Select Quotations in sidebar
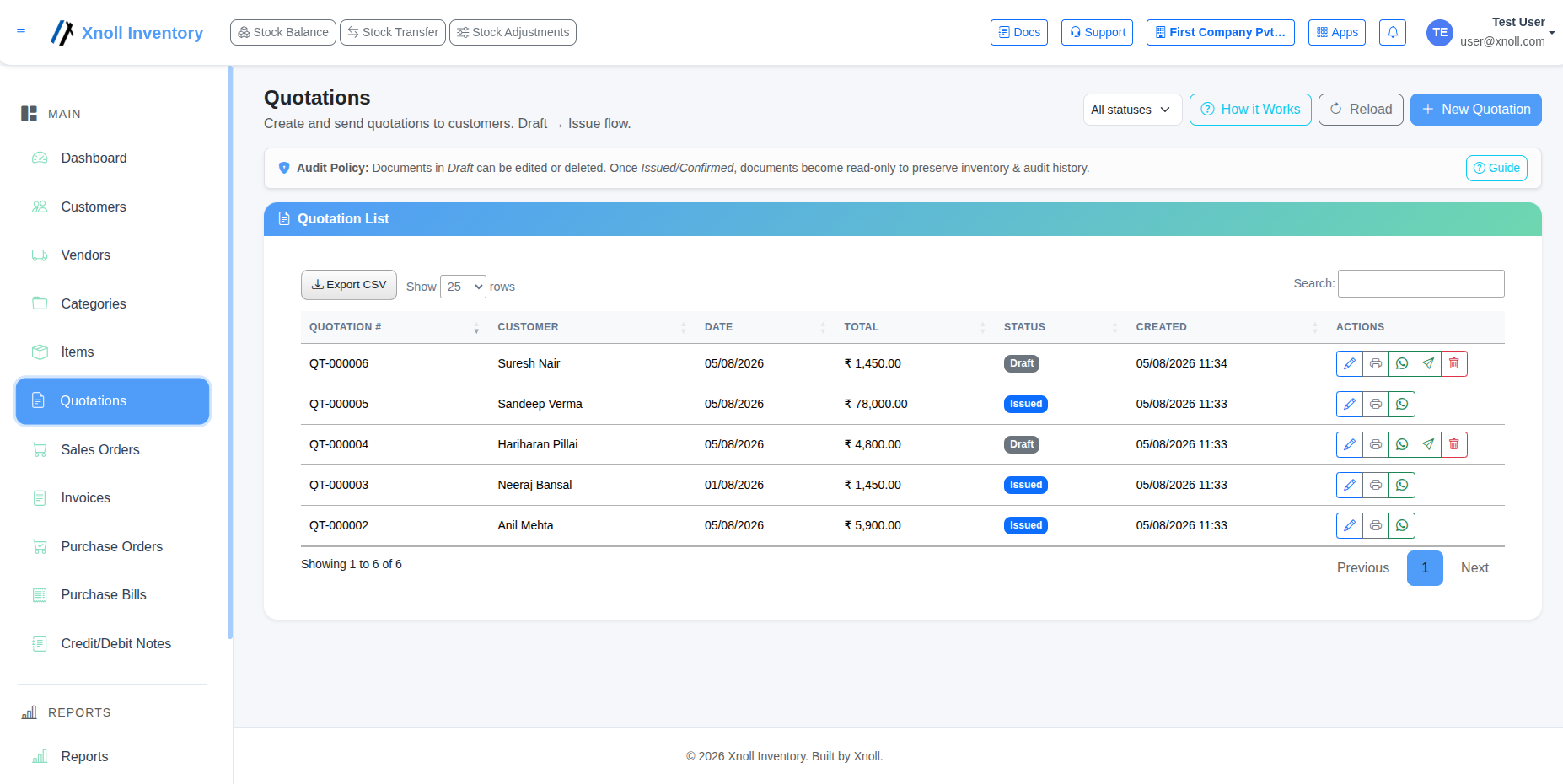This screenshot has height=784, width=1563. pyautogui.click(x=112, y=401)
